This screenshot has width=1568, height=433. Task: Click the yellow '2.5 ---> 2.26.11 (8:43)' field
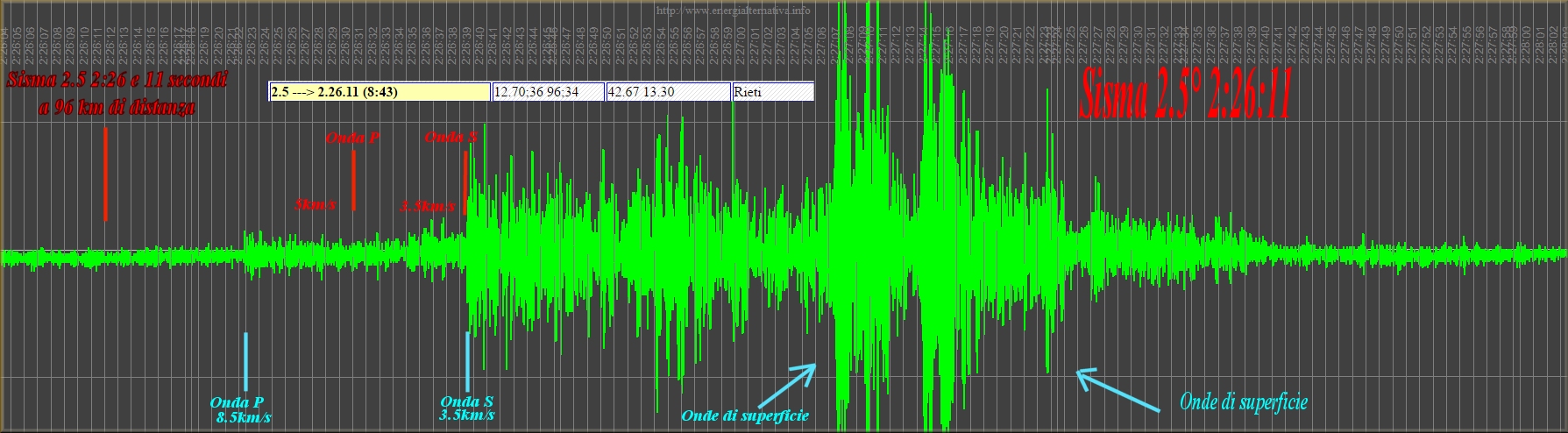tap(380, 92)
